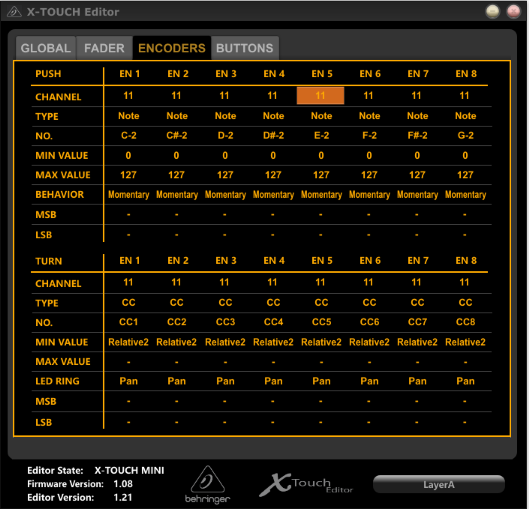
Task: Edit PUSH channel value for EN 1
Action: (x=128, y=96)
